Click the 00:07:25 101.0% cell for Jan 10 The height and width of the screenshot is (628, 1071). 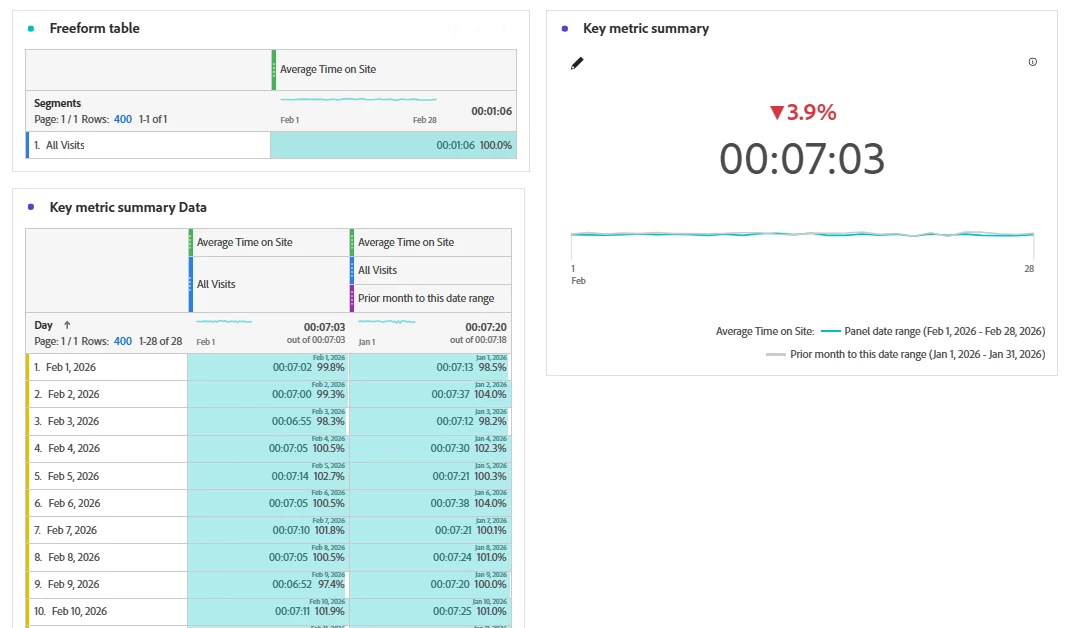click(430, 612)
